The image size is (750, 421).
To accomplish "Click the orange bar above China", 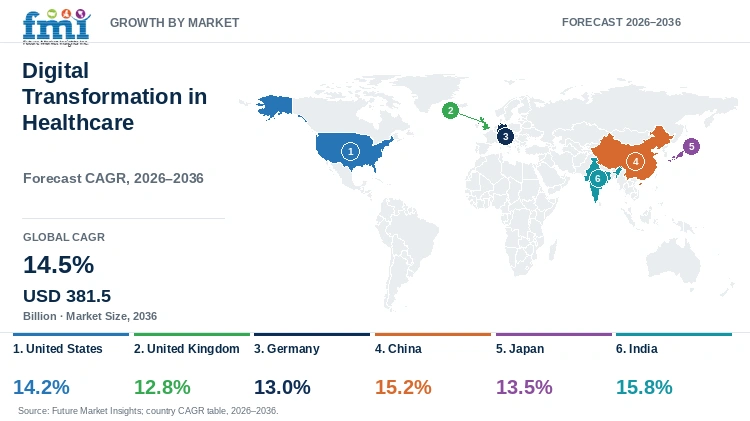I will (433, 334).
